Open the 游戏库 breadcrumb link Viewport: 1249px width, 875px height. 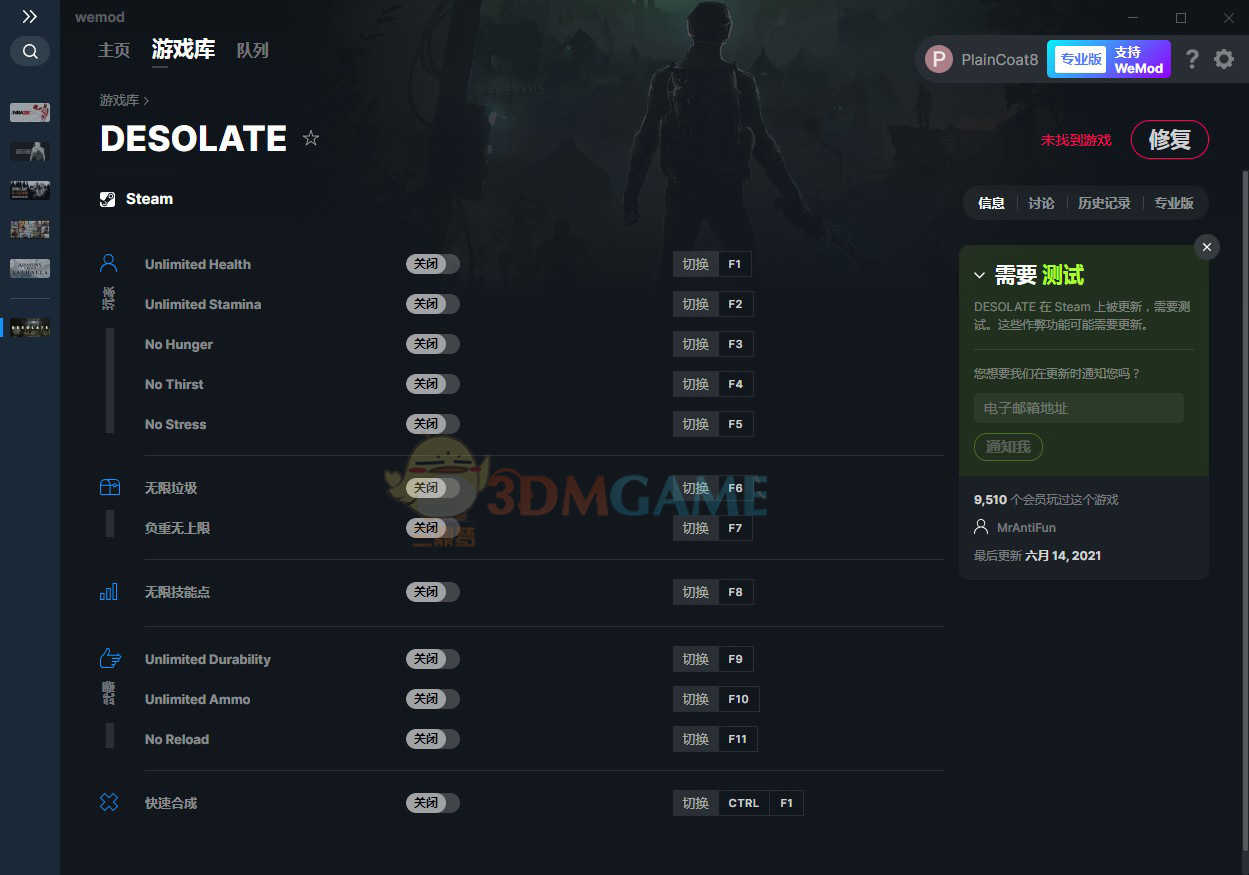click(x=119, y=100)
